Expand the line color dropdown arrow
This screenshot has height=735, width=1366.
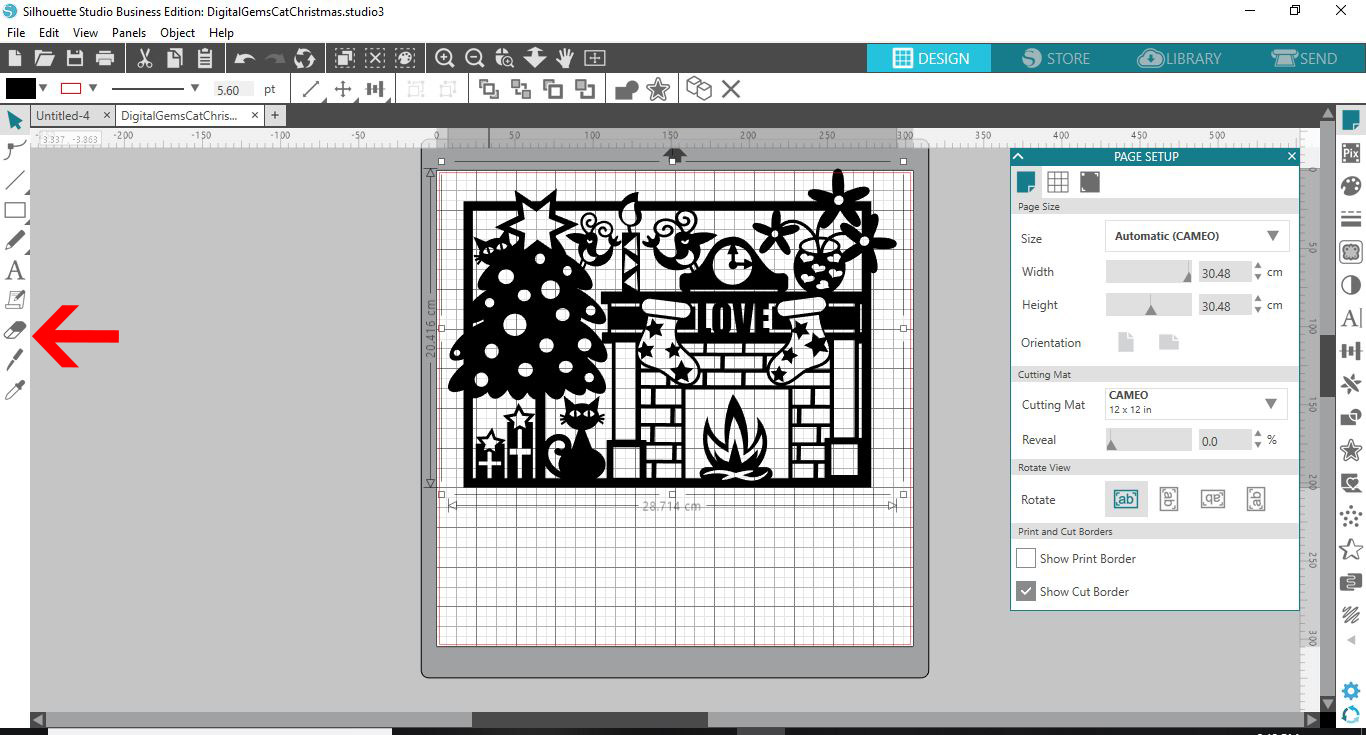(93, 88)
